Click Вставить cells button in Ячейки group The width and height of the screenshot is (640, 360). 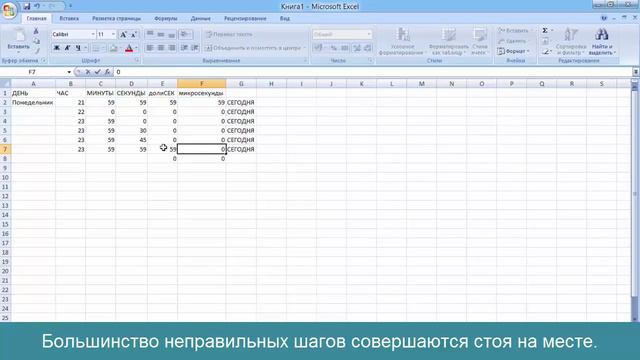(x=513, y=31)
